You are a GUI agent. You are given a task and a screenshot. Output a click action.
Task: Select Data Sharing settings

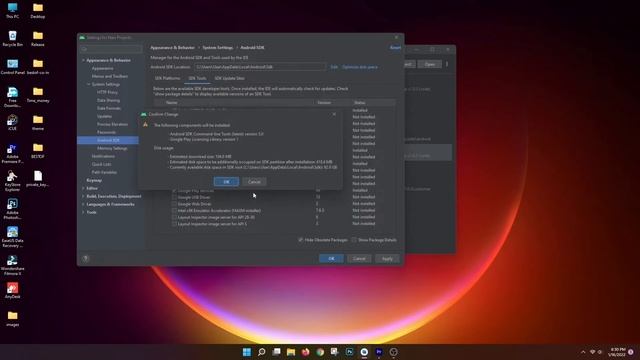click(x=108, y=100)
